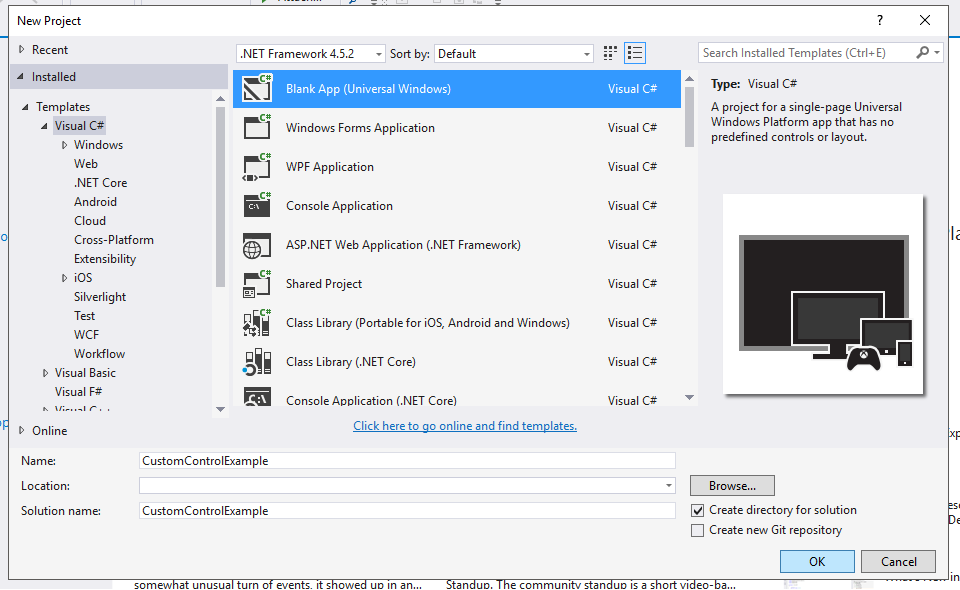Click the Console Application template icon

pos(257,206)
